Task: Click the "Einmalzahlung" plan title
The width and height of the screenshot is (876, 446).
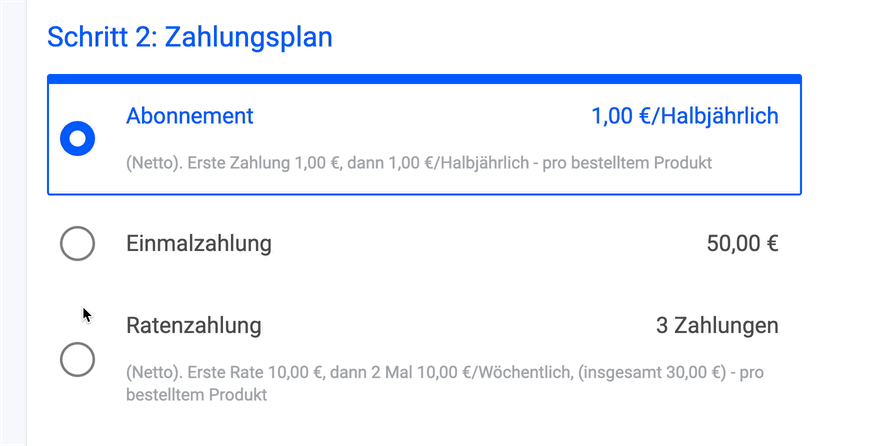Action: click(199, 243)
